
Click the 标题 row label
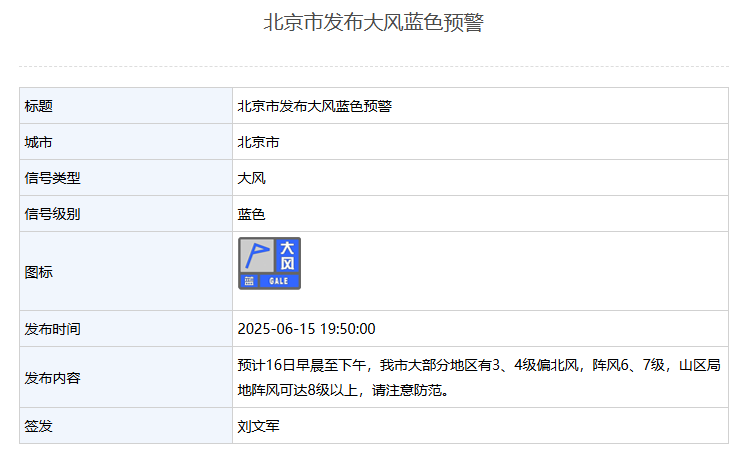coord(38,106)
